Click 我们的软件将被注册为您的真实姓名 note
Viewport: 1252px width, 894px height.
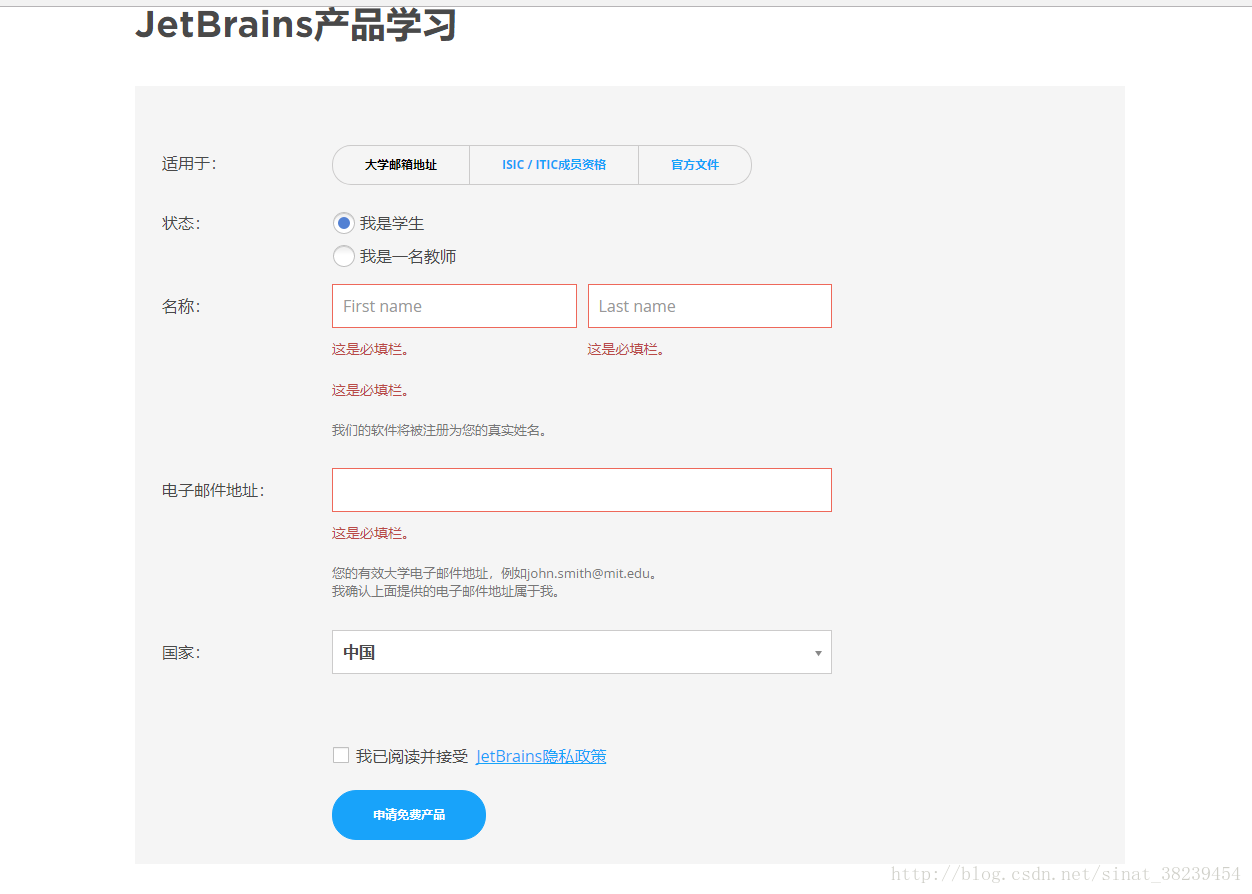[x=440, y=430]
